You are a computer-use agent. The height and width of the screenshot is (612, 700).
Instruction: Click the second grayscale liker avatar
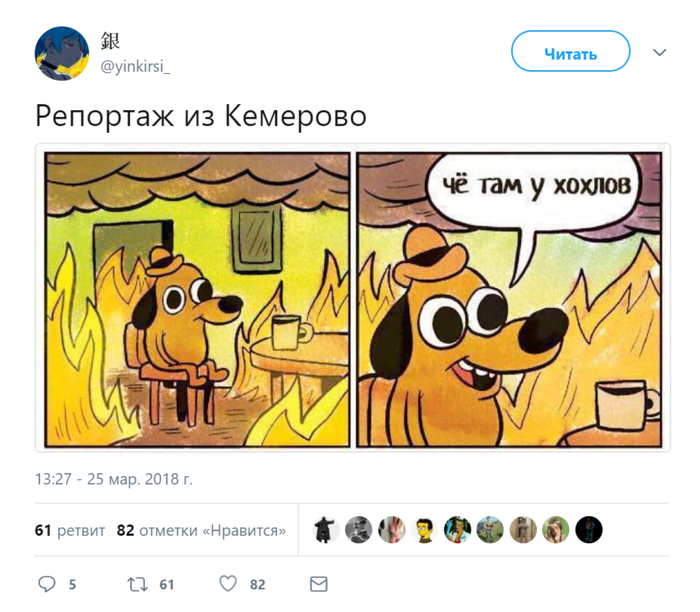358,529
